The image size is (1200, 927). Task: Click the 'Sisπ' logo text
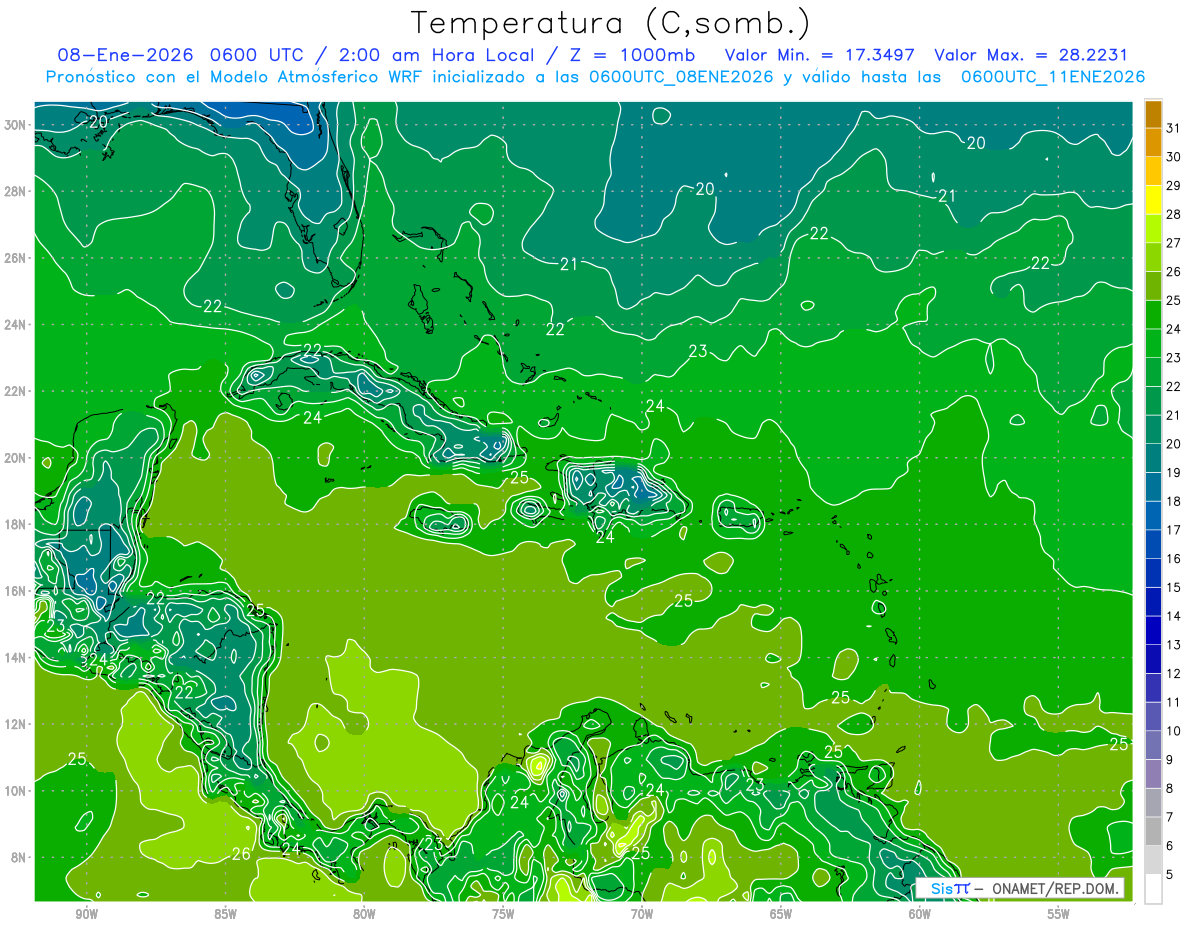point(949,888)
